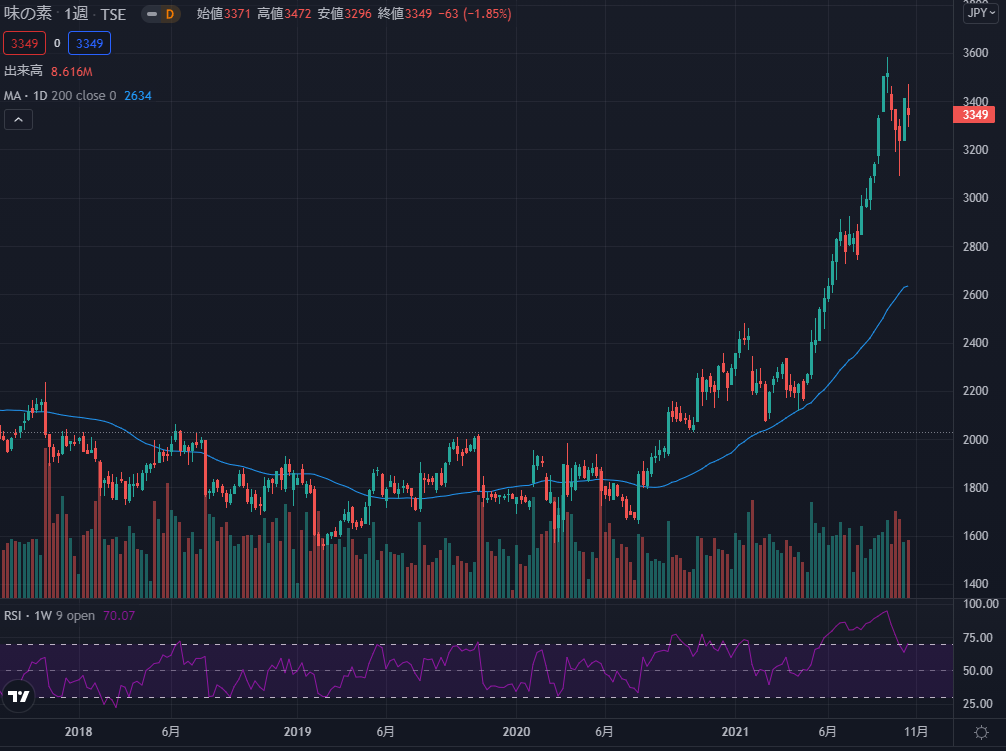1006x751 pixels.
Task: Click the 2018 time axis label
Action: [78, 732]
